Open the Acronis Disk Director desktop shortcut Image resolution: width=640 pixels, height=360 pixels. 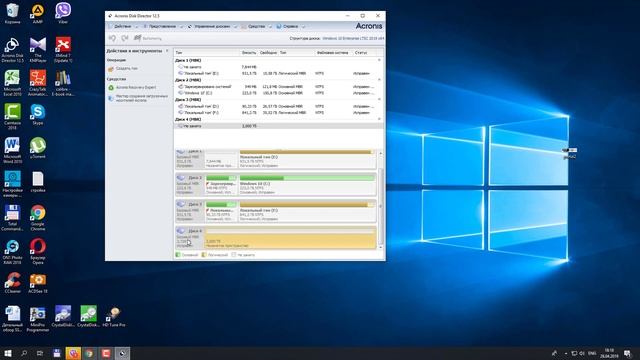point(12,50)
